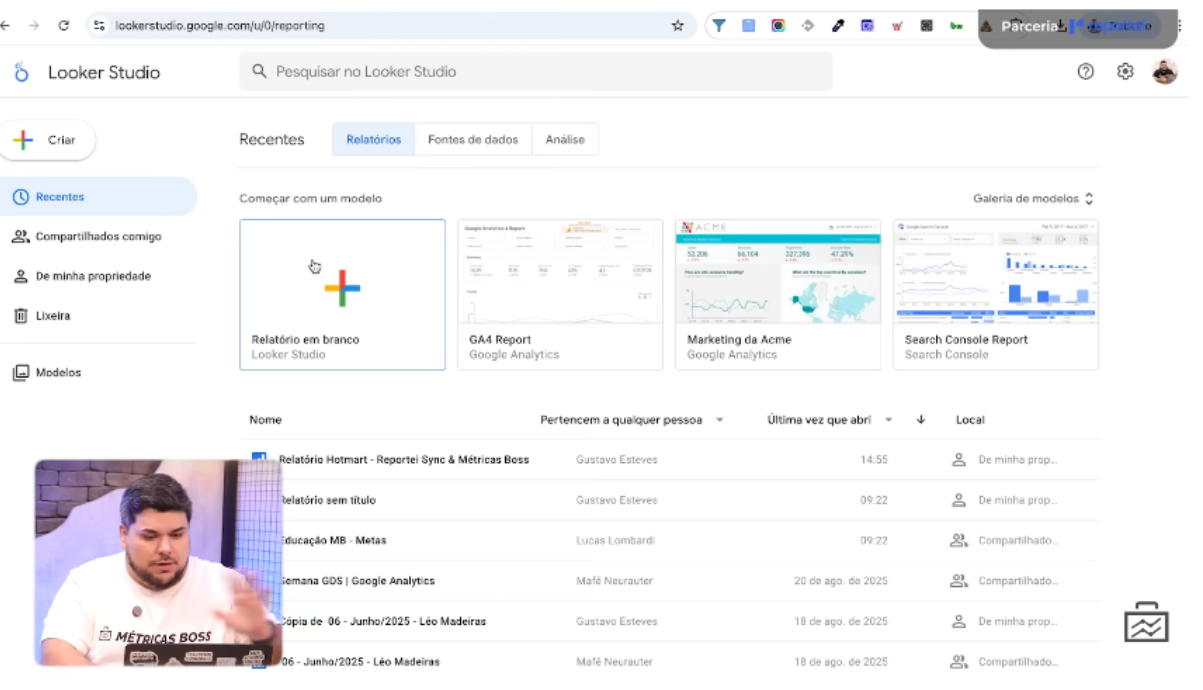This screenshot has width=1203, height=690.
Task: Bookmark page with the star icon
Action: click(678, 26)
